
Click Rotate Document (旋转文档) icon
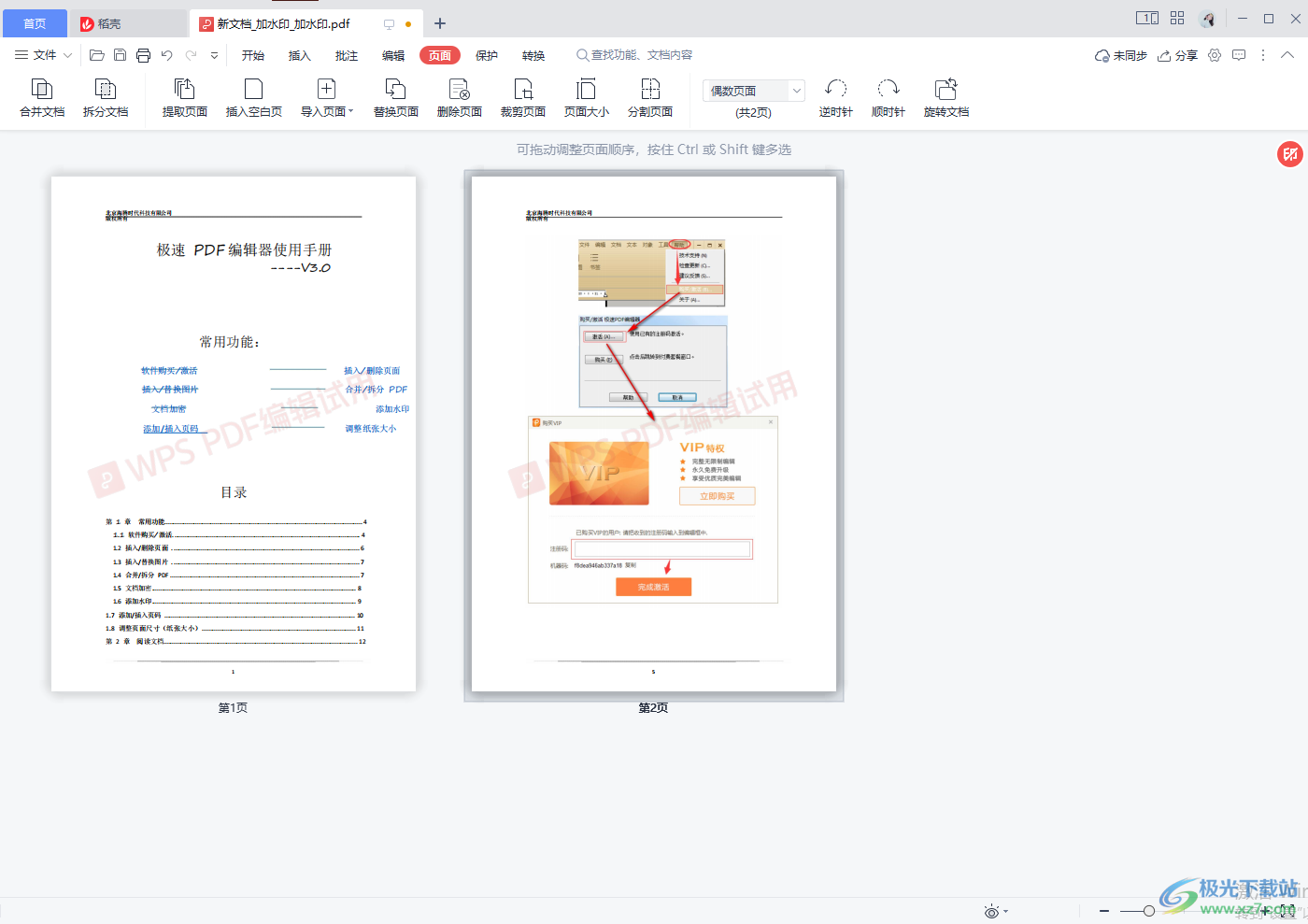(x=946, y=97)
